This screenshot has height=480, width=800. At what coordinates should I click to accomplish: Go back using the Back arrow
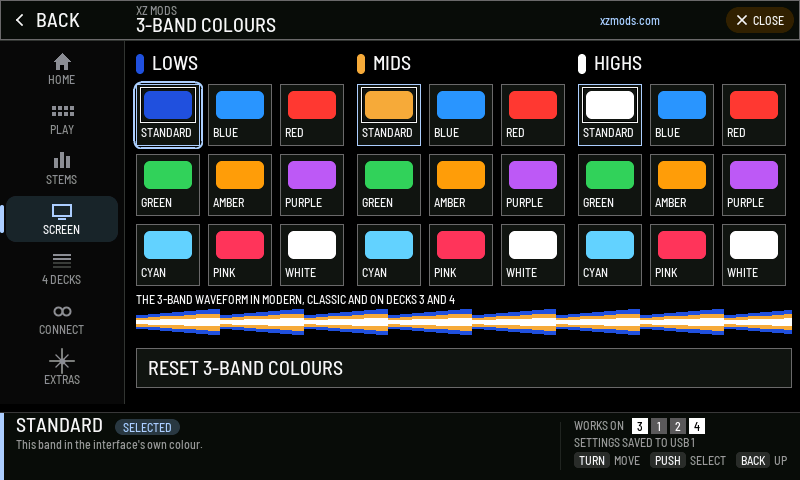point(47,20)
